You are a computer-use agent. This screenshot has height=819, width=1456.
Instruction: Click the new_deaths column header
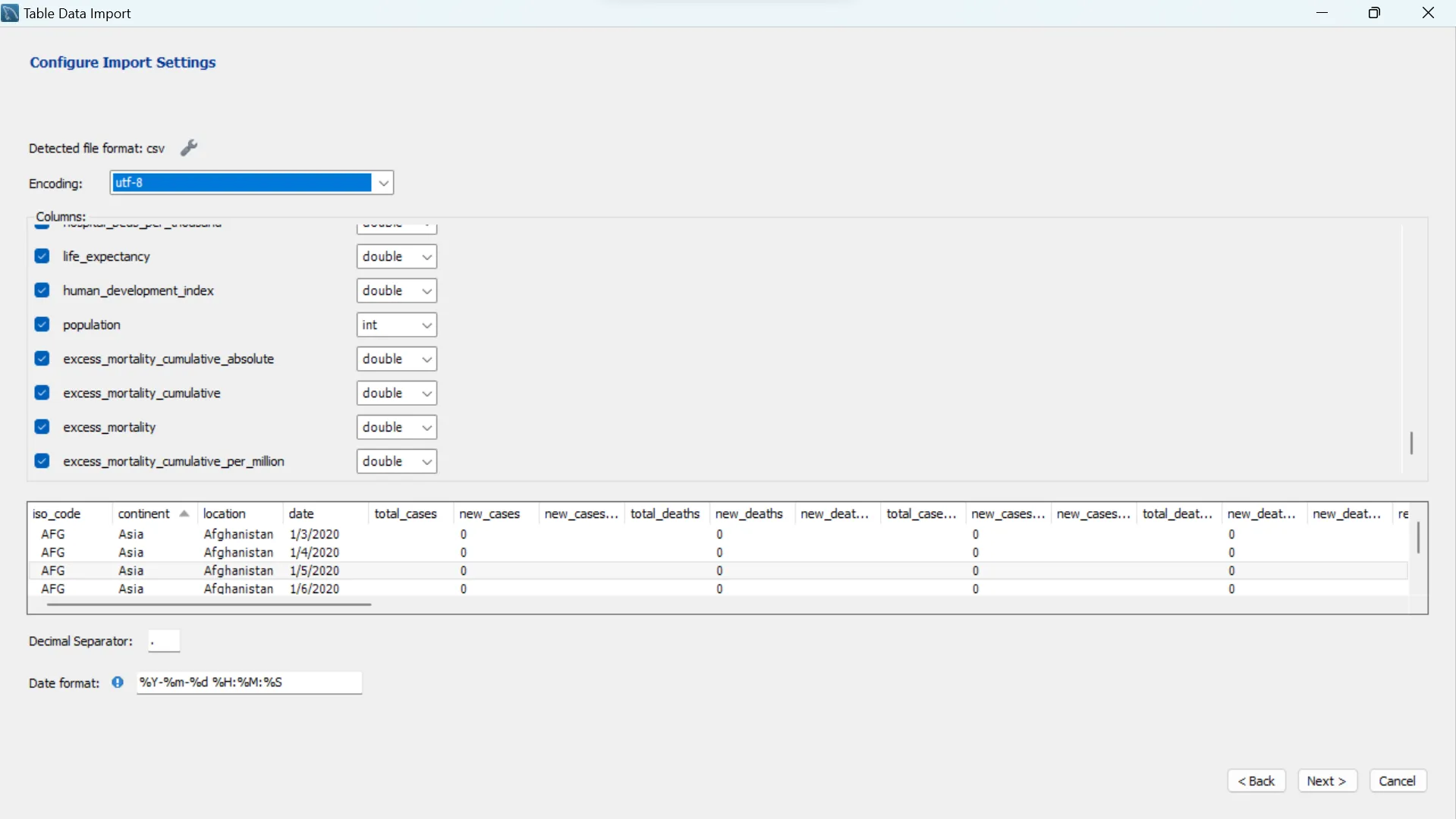pyautogui.click(x=752, y=514)
